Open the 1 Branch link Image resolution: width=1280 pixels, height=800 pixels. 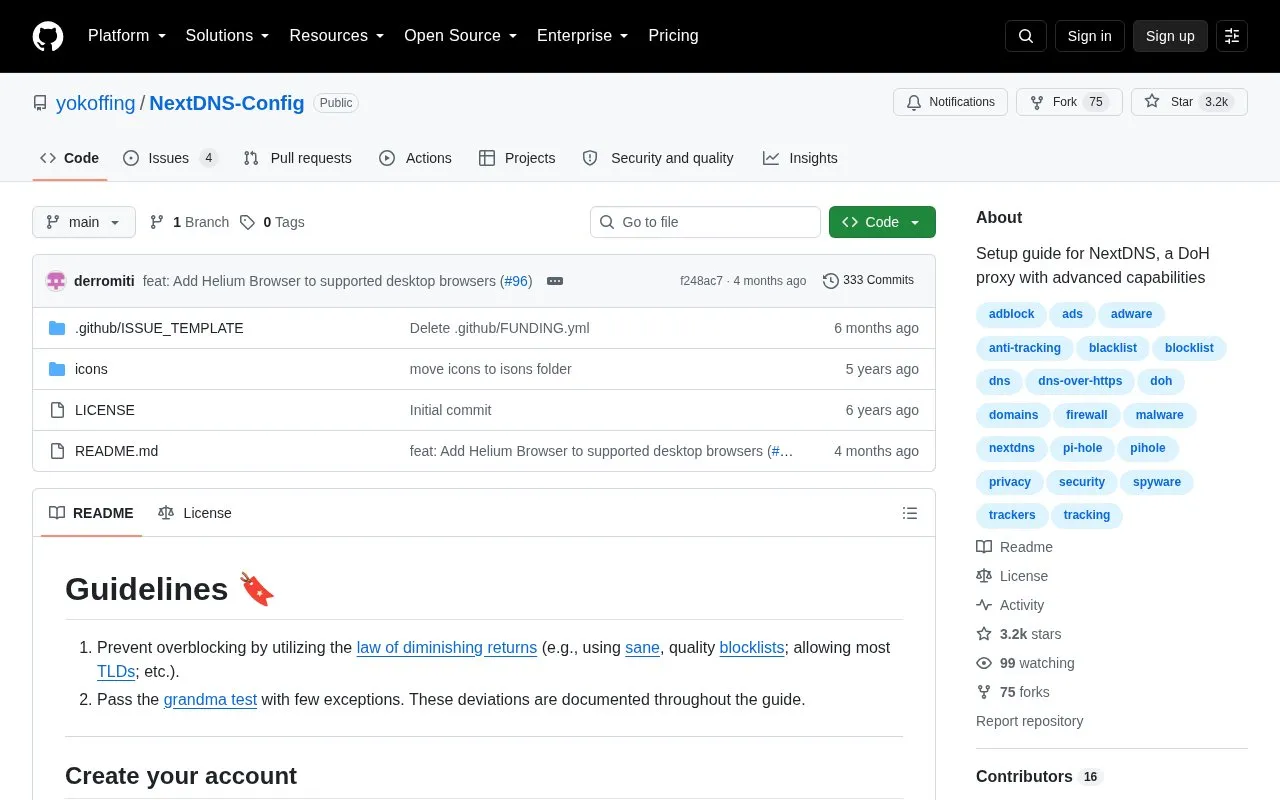[x=189, y=222]
